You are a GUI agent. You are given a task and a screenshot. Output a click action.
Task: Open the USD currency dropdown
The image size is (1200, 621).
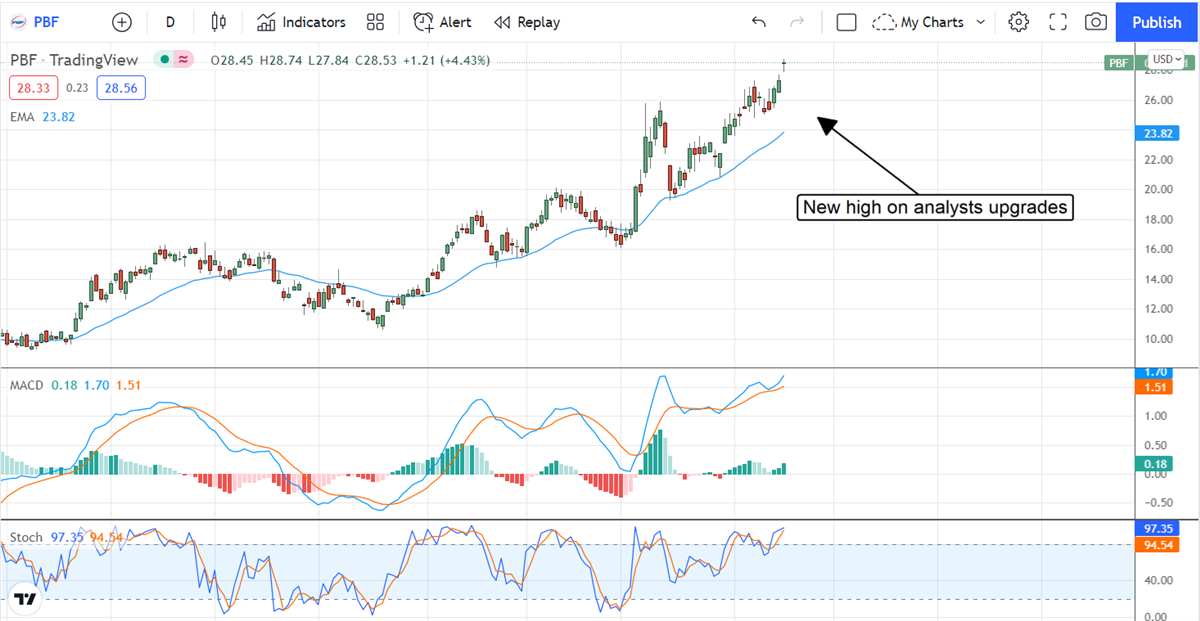coord(1166,59)
